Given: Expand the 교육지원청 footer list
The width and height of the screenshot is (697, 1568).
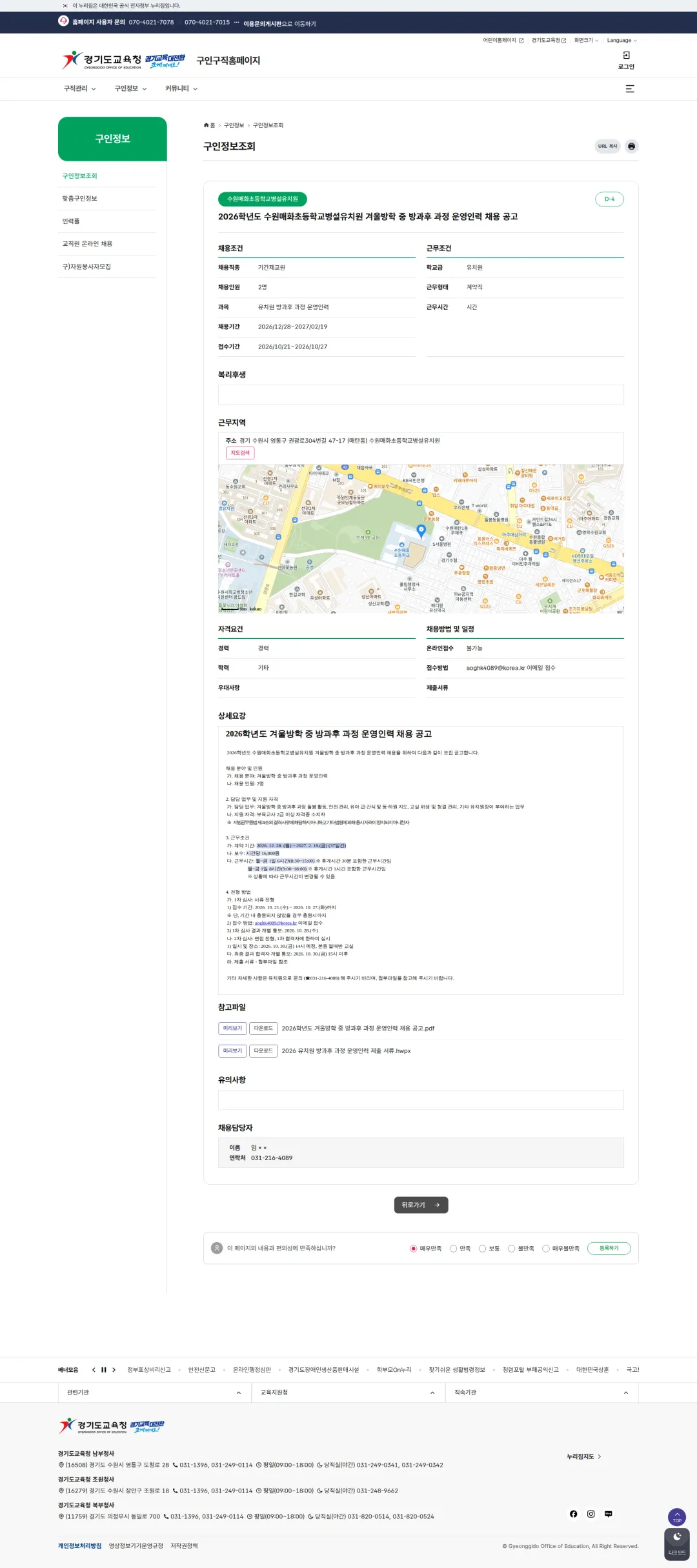Looking at the screenshot, I should 348,1392.
